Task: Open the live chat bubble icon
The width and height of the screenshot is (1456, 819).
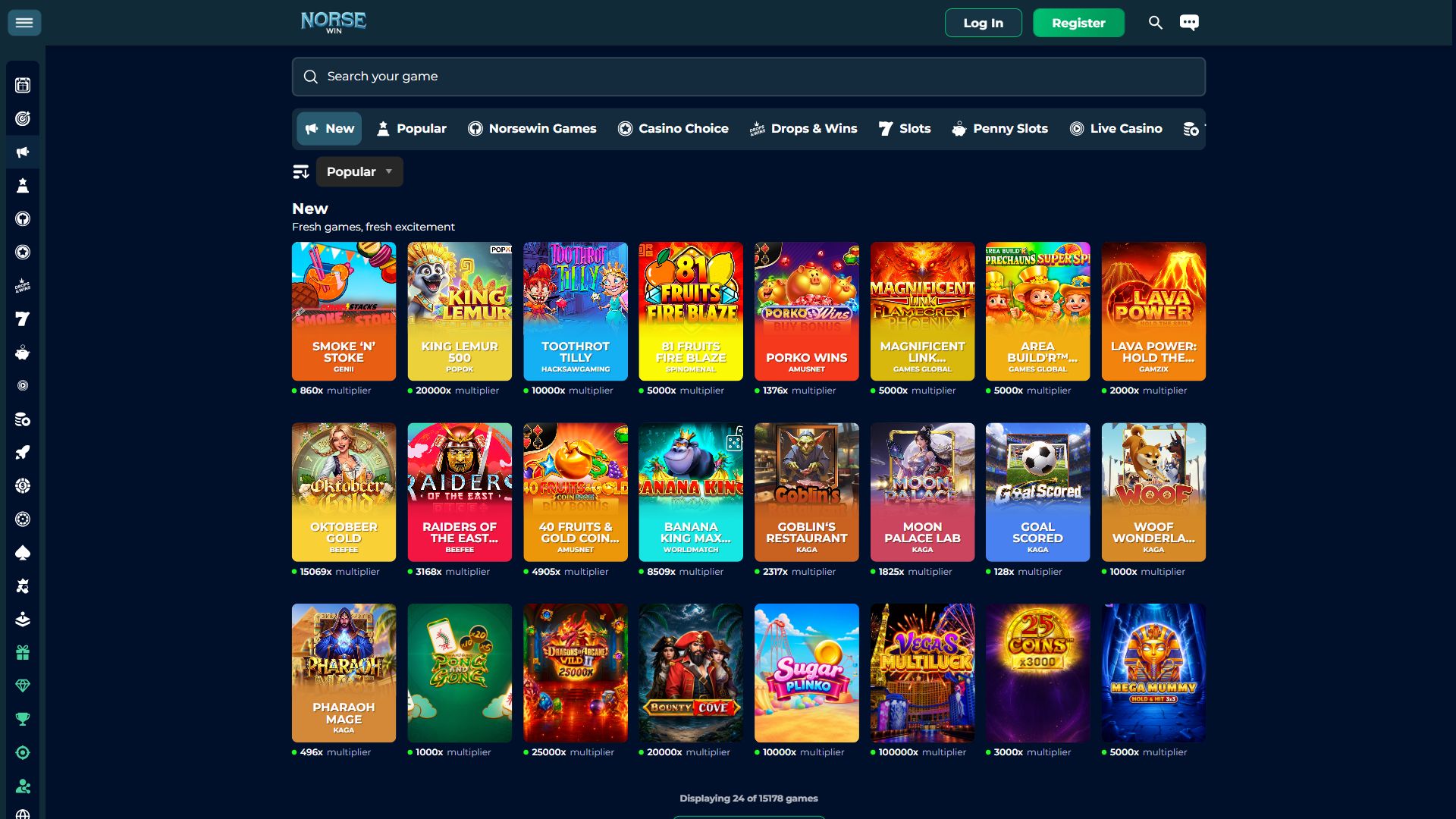Action: point(1189,23)
